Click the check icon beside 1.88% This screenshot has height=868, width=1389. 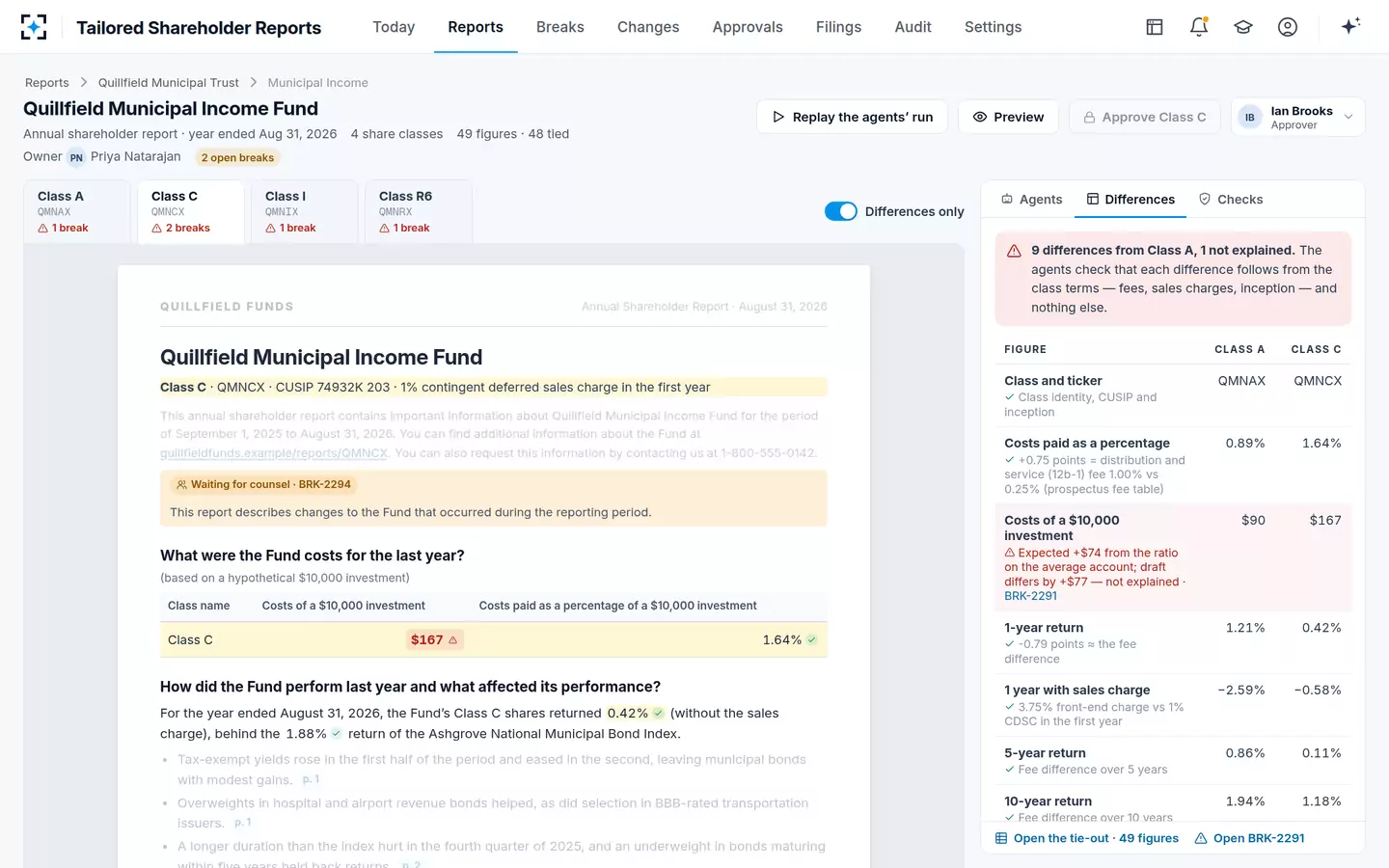coord(337,734)
